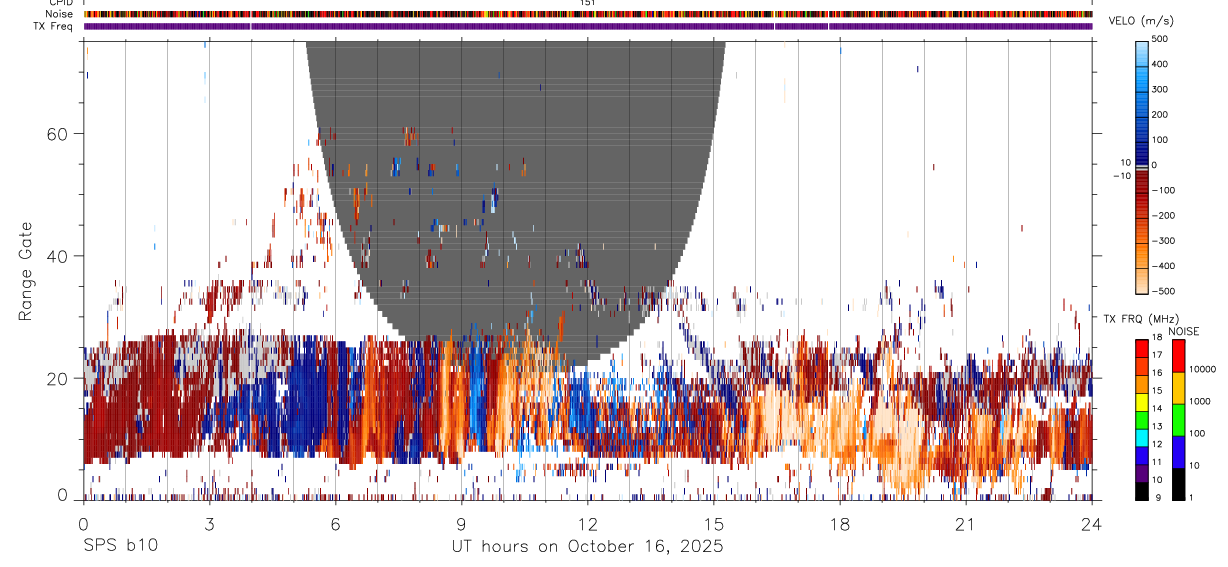Click the multicolored Noise strip above the plot
Screen dimensions: 1228x567
pyautogui.click(x=588, y=14)
